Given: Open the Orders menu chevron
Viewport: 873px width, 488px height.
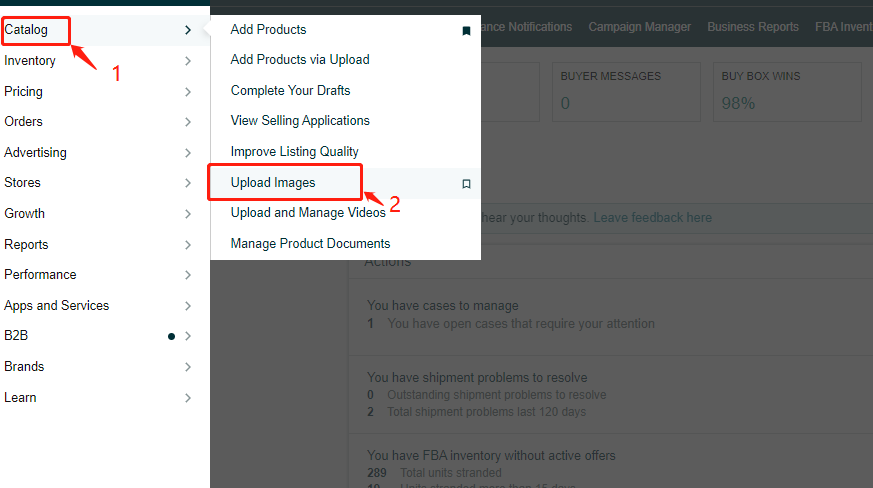Looking at the screenshot, I should click(188, 122).
